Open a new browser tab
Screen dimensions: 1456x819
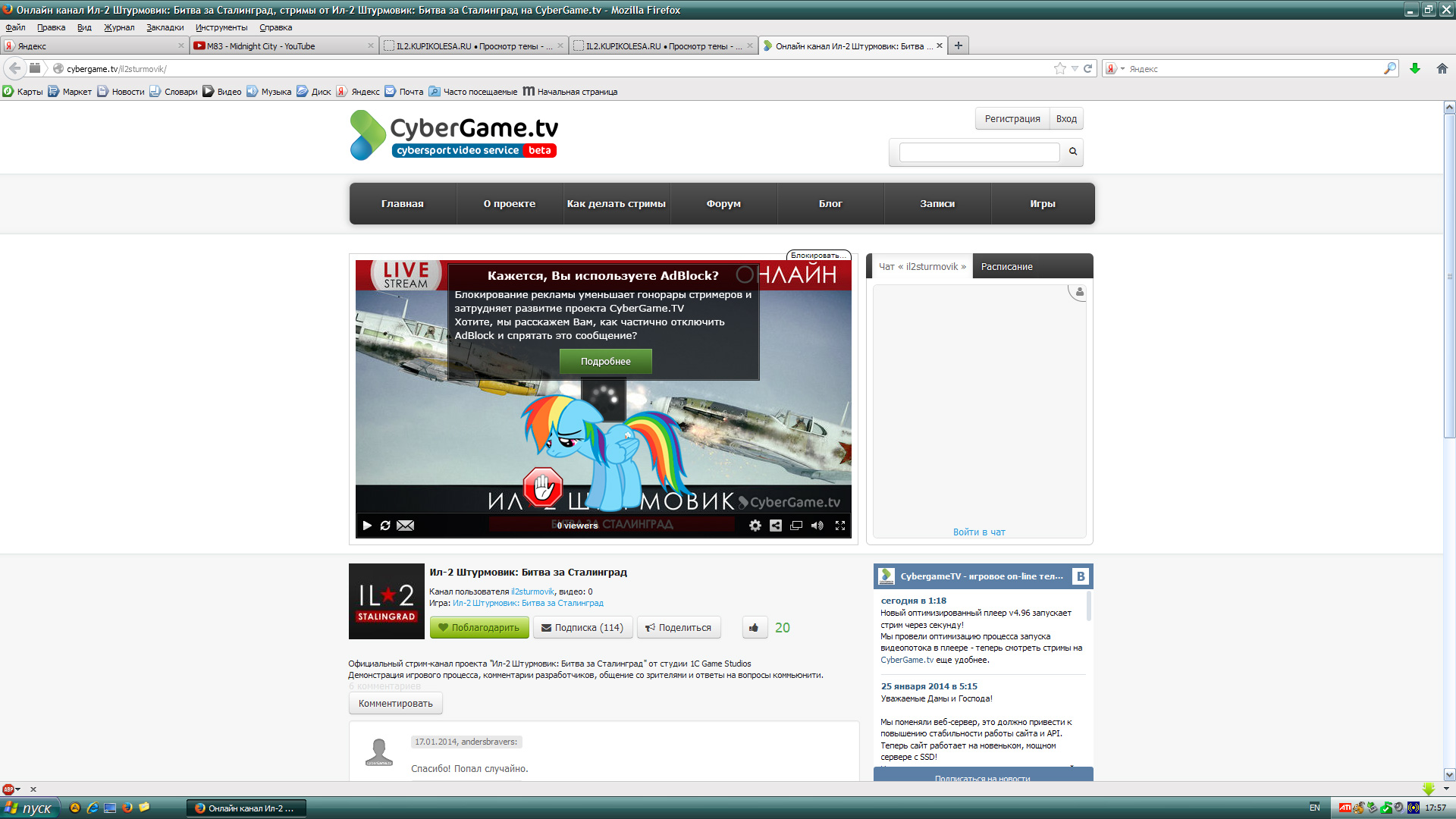pos(959,45)
